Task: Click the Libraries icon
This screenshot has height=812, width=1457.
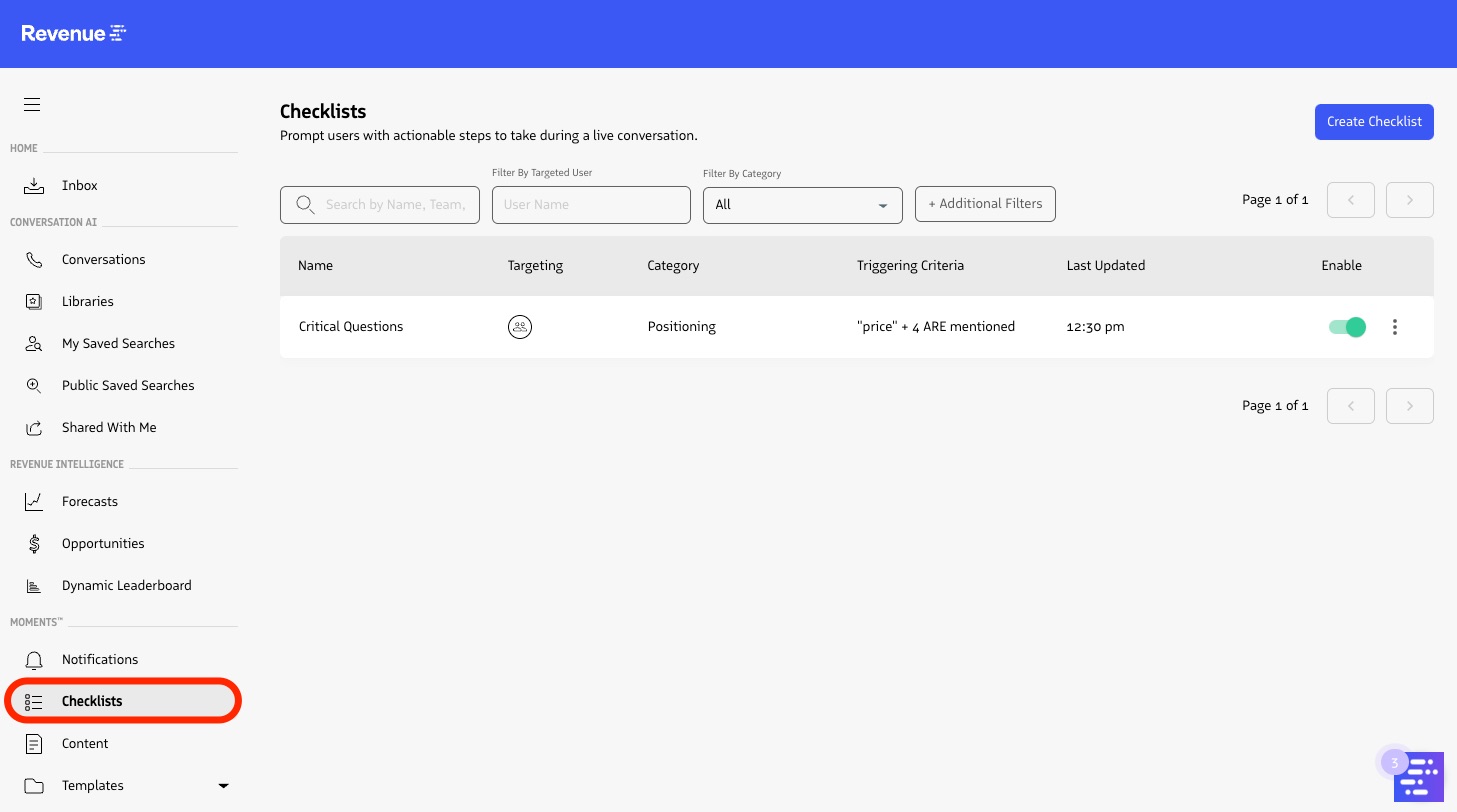Action: [34, 301]
